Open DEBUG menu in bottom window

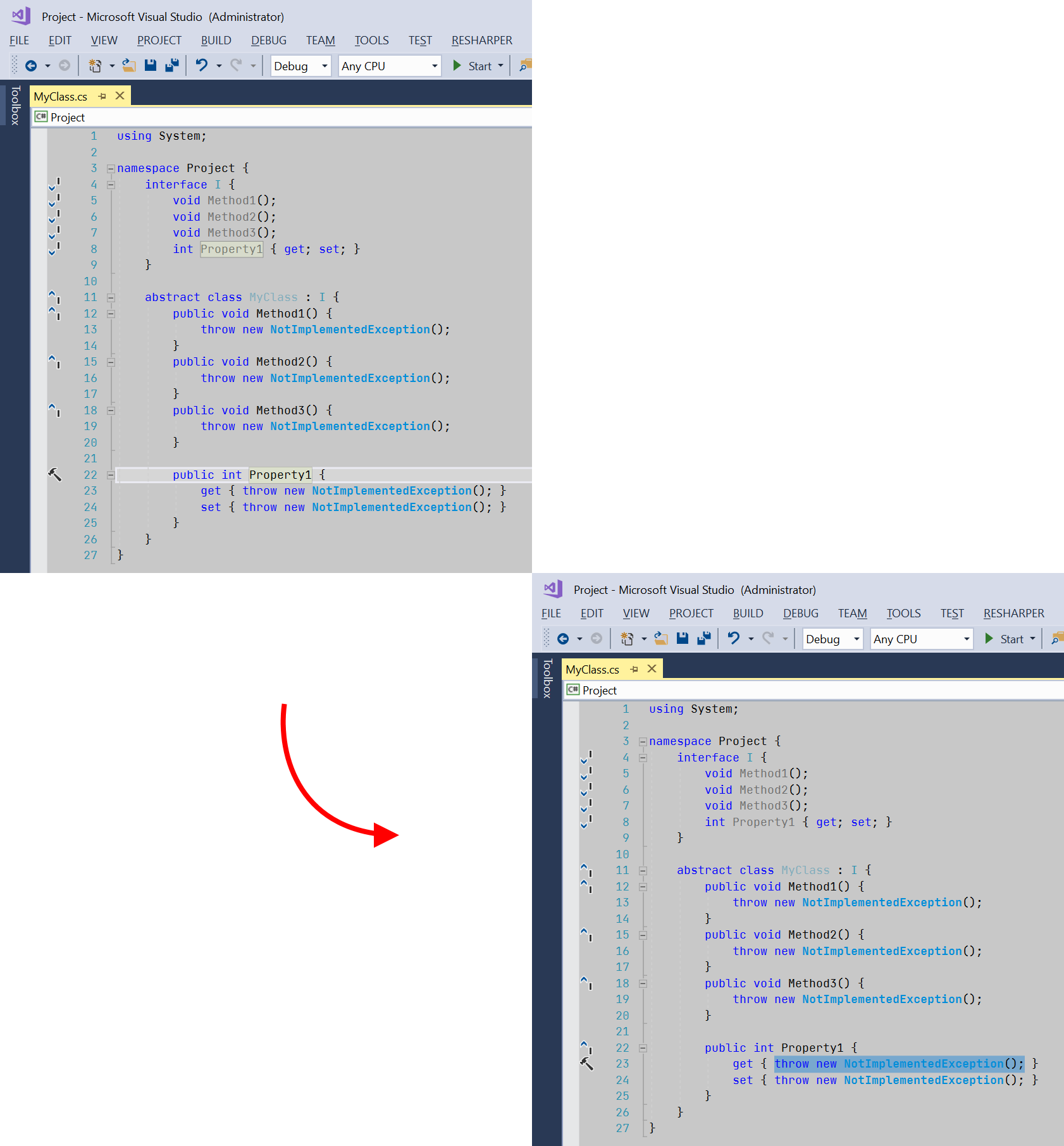pos(801,613)
